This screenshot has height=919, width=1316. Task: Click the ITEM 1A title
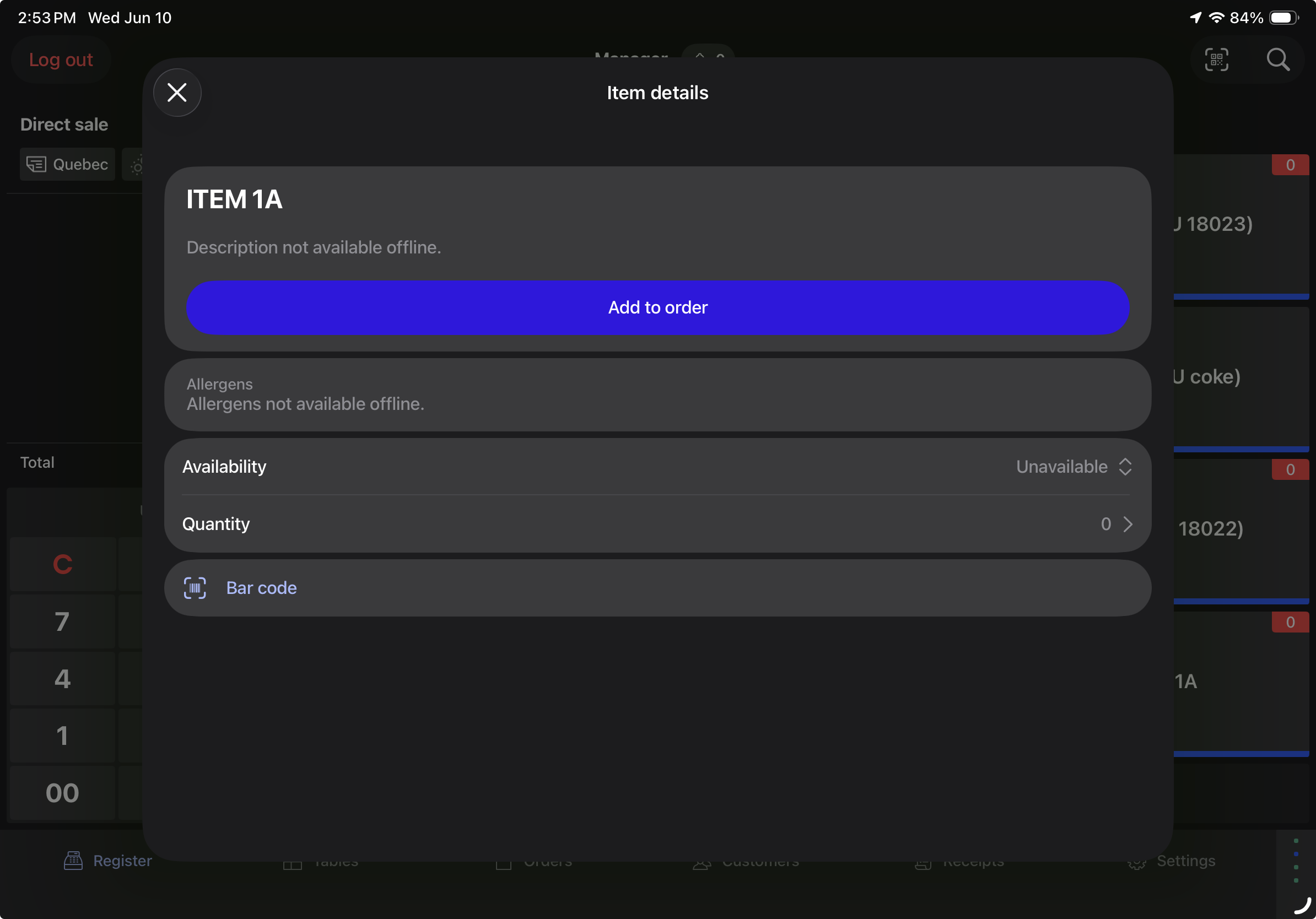(x=234, y=199)
